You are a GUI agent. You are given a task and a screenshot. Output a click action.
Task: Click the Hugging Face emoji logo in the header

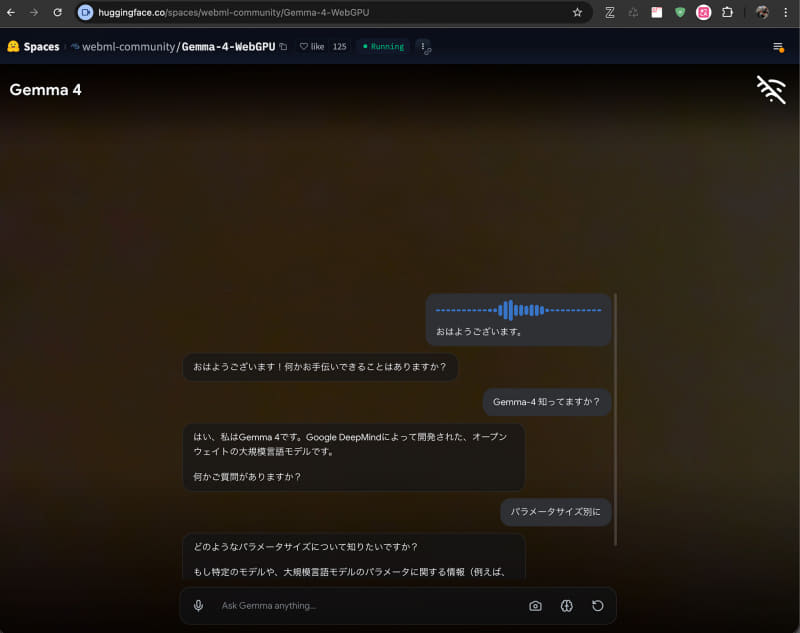pos(12,46)
